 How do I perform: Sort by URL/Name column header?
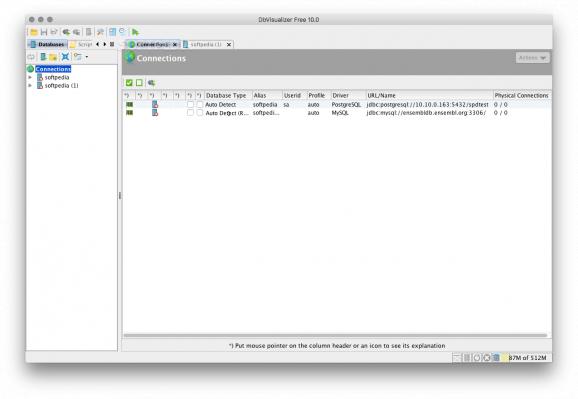coord(429,96)
